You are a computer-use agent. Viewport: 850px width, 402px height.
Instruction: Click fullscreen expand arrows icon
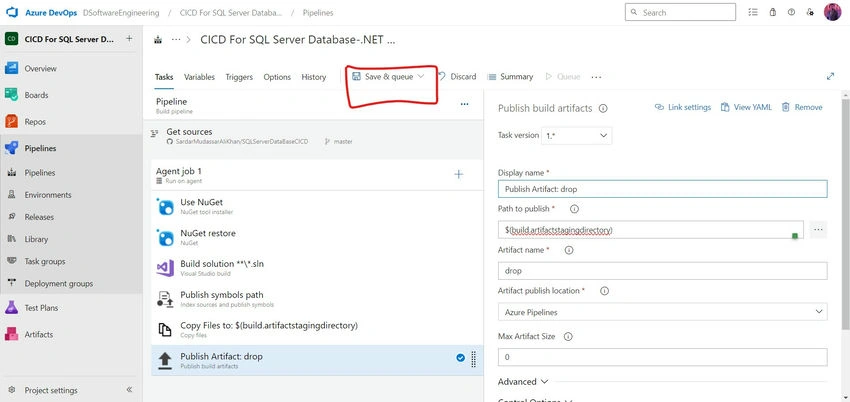coord(830,76)
